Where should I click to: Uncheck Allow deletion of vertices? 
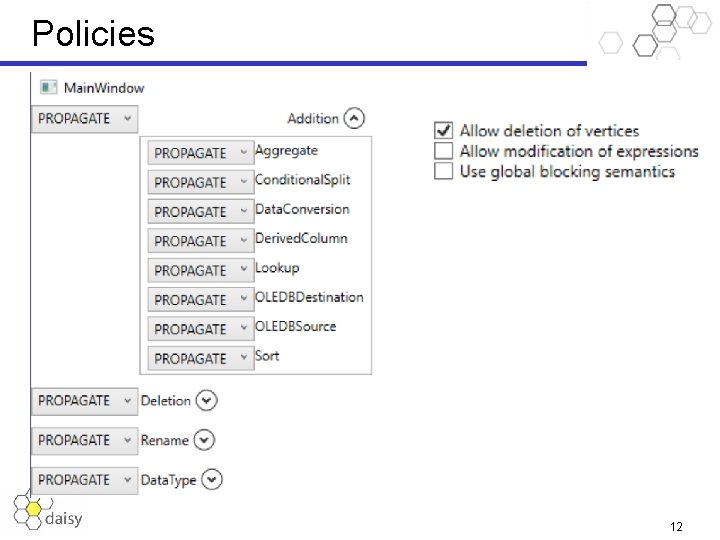(444, 131)
